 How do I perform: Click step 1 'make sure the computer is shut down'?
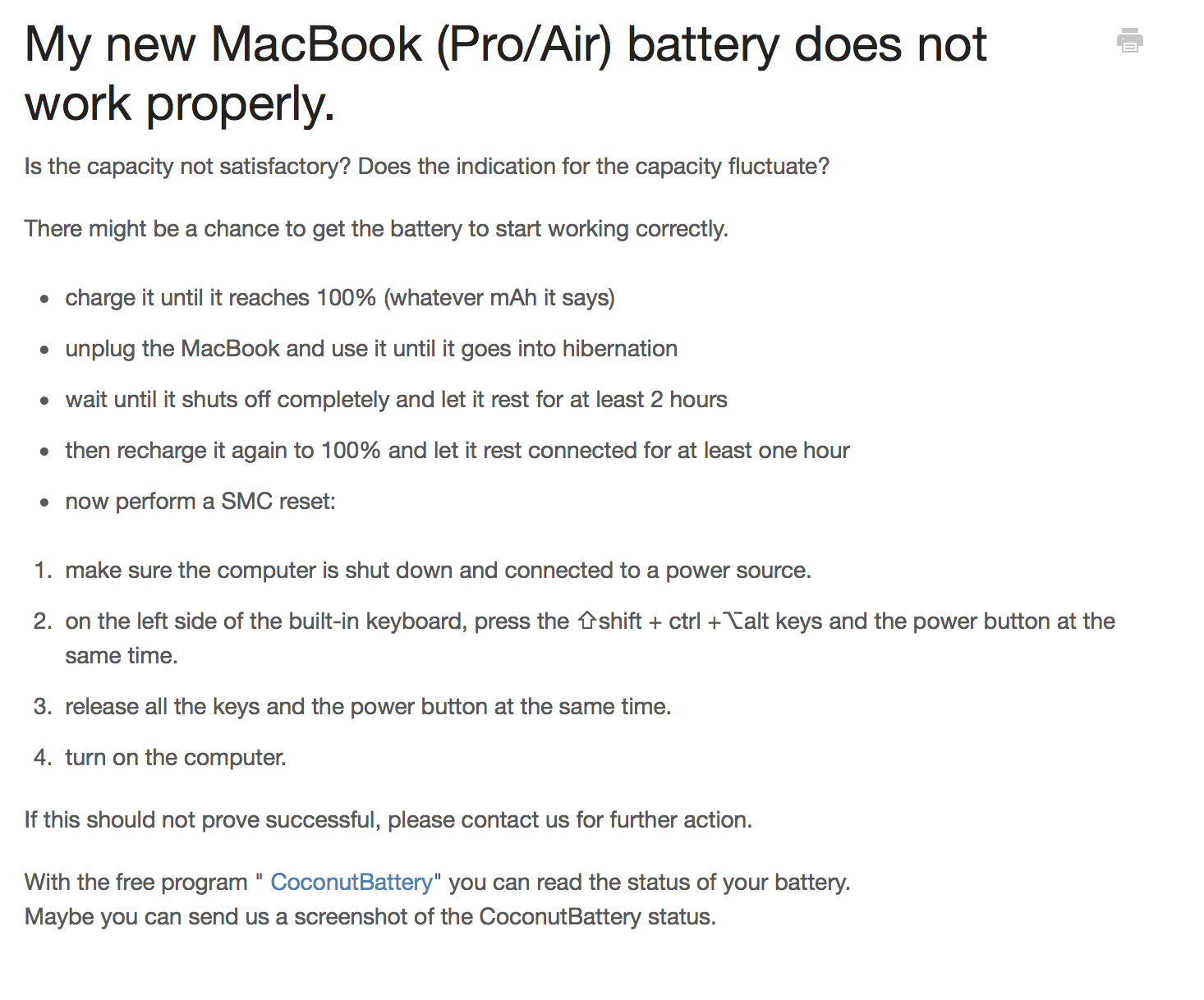[439, 570]
